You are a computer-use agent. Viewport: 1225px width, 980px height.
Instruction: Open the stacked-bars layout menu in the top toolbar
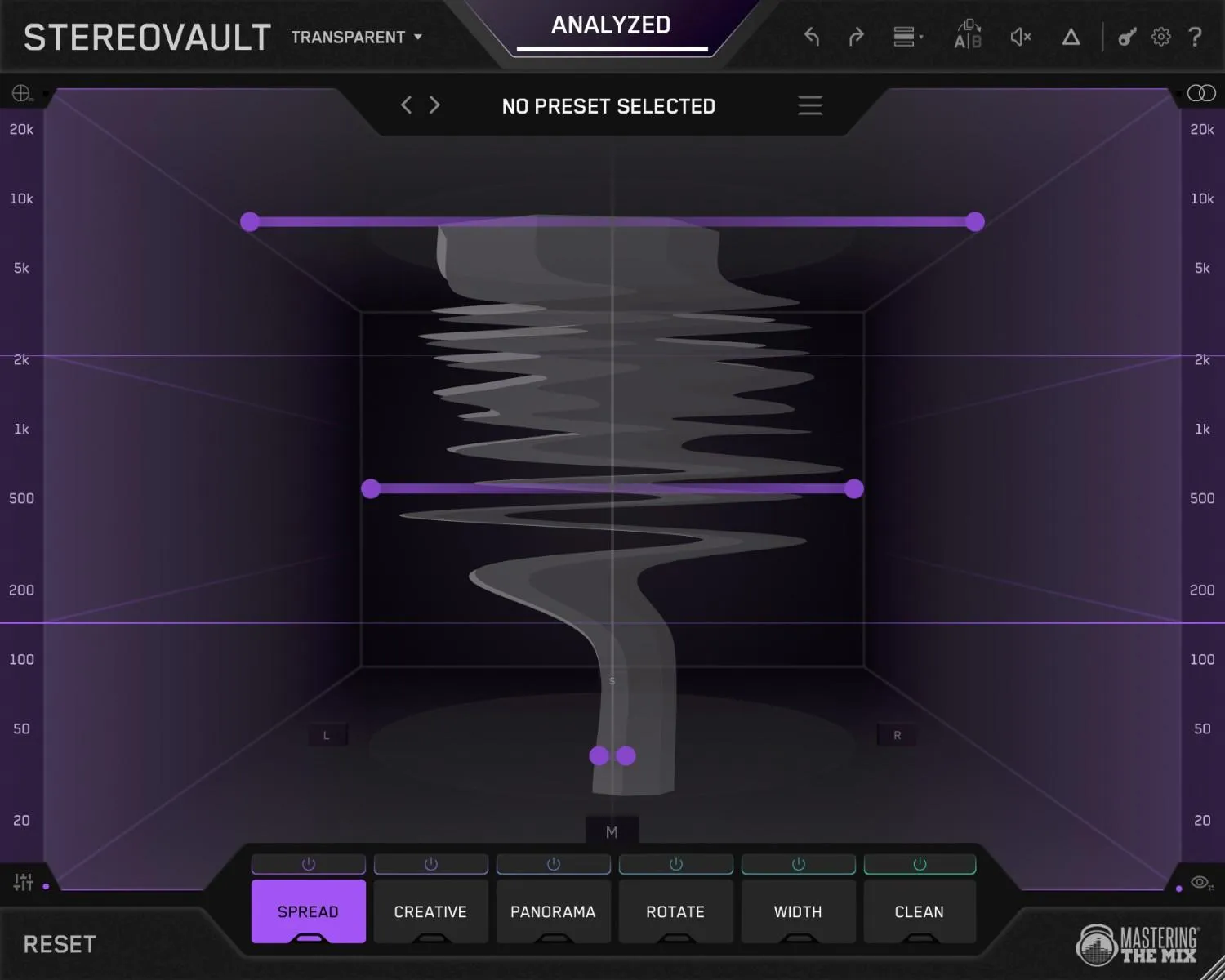pos(907,37)
